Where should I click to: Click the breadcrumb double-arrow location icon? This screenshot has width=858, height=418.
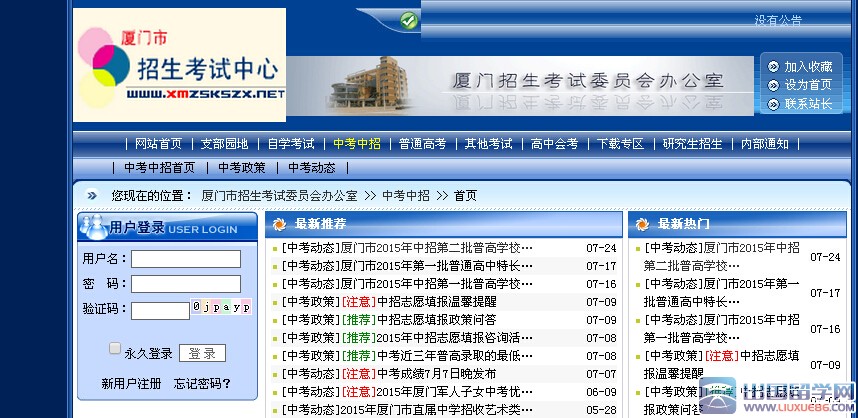pyautogui.click(x=93, y=196)
